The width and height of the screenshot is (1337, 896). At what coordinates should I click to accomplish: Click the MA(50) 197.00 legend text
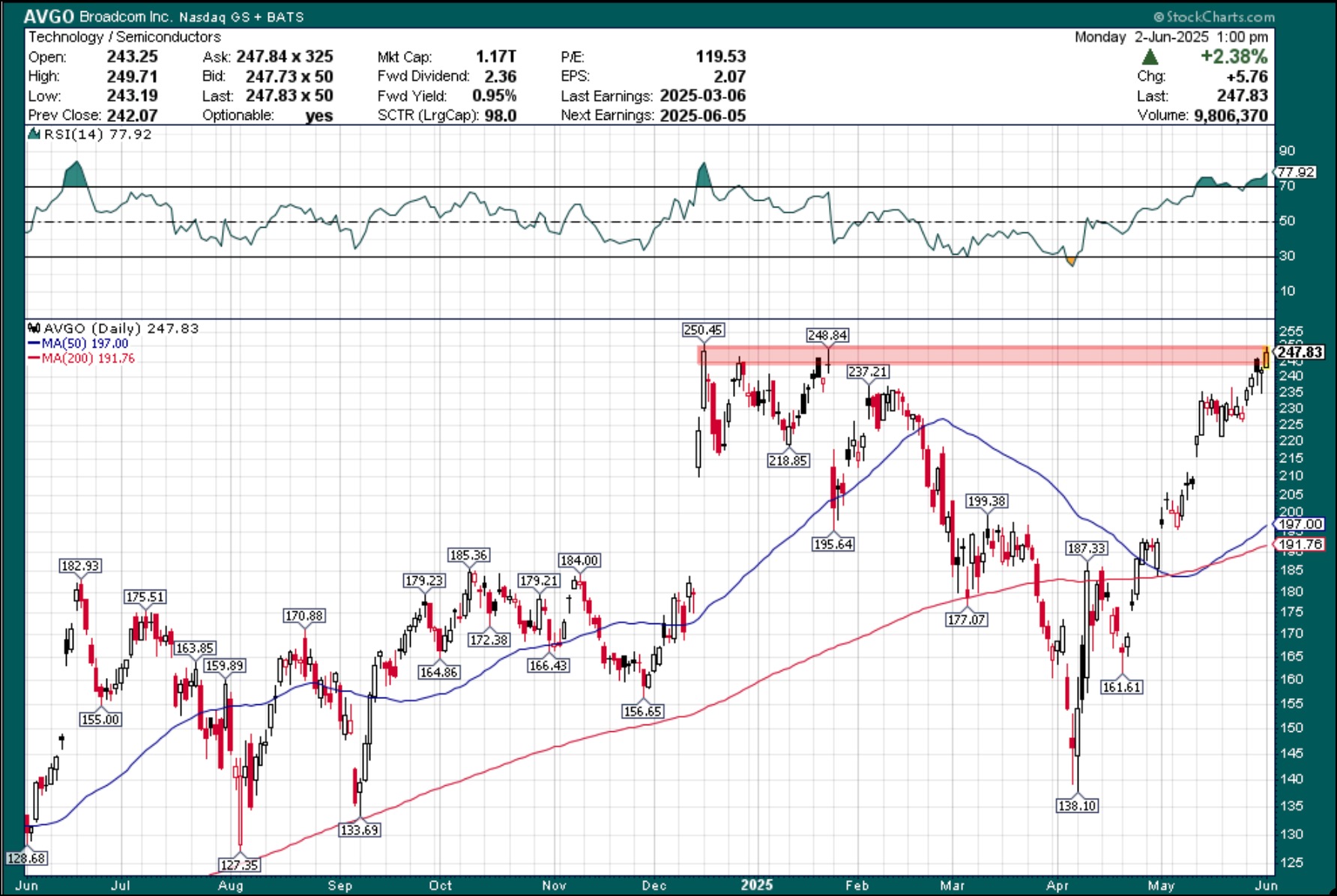(85, 343)
